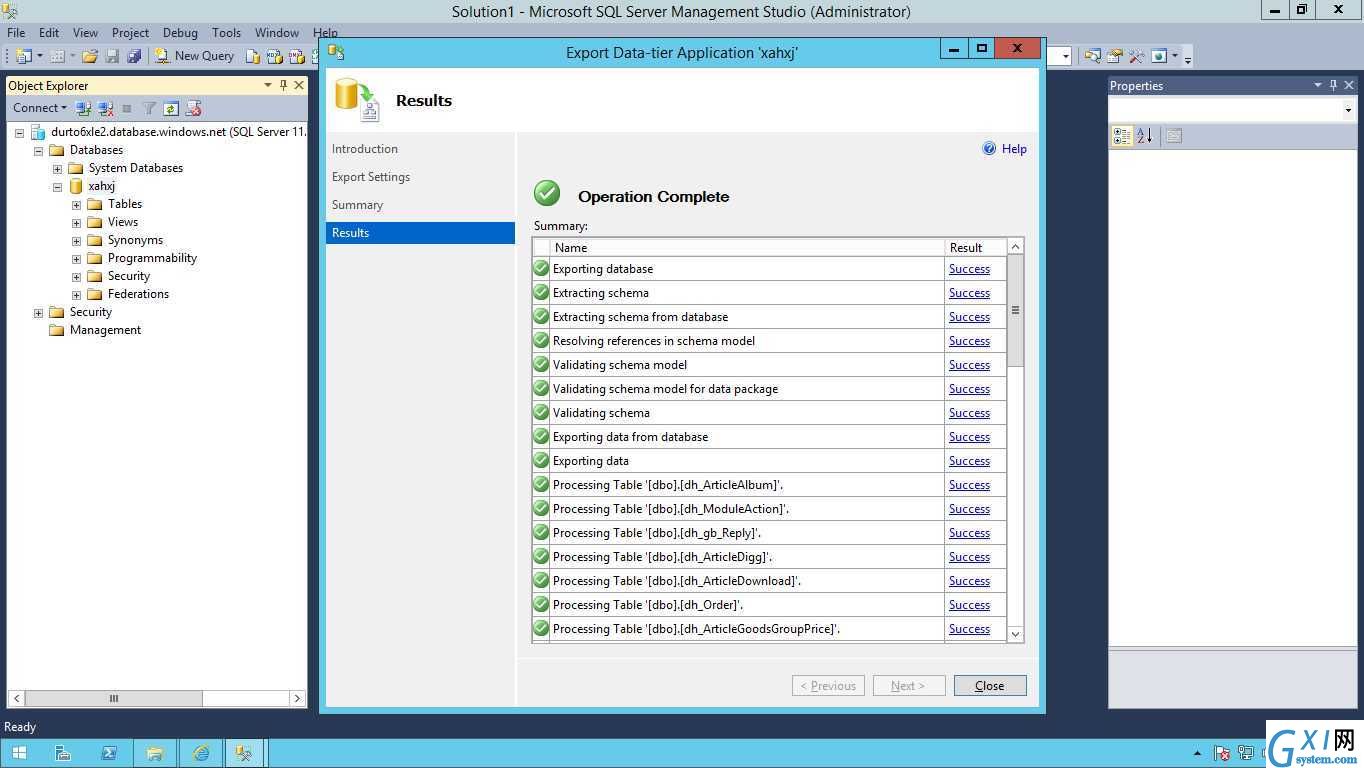Open the File menu
Image resolution: width=1364 pixels, height=768 pixels.
(16, 32)
